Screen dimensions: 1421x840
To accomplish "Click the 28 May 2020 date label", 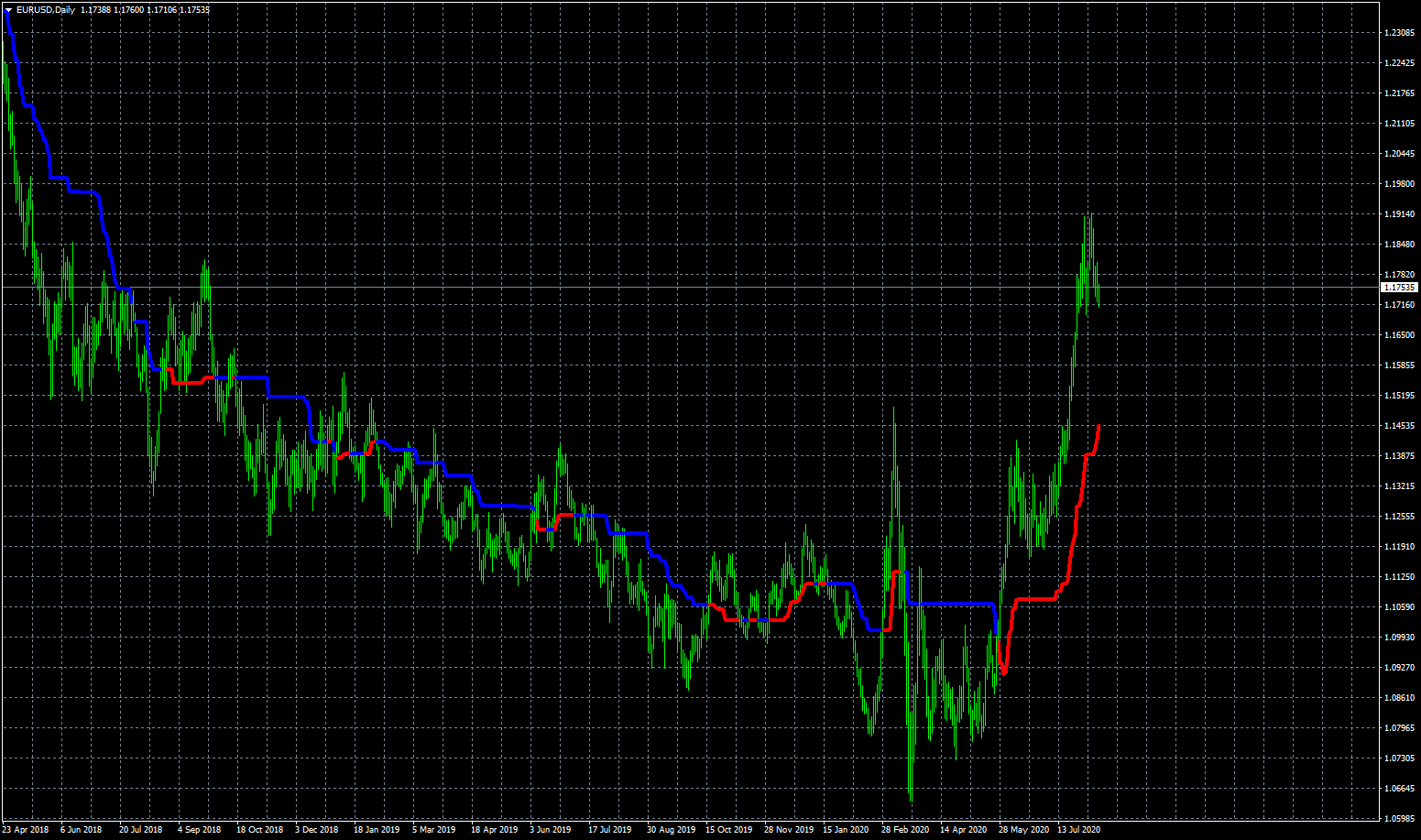I will (x=1024, y=830).
